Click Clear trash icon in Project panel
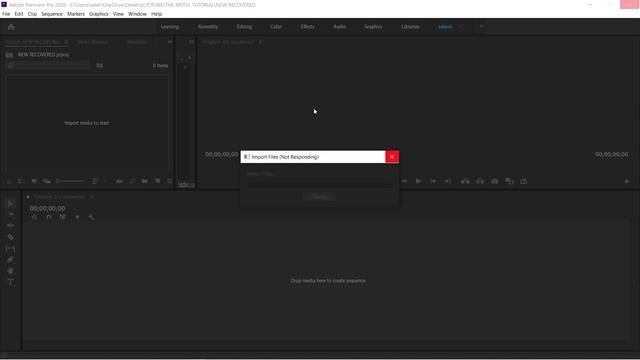This screenshot has width=640, height=360. tap(170, 181)
